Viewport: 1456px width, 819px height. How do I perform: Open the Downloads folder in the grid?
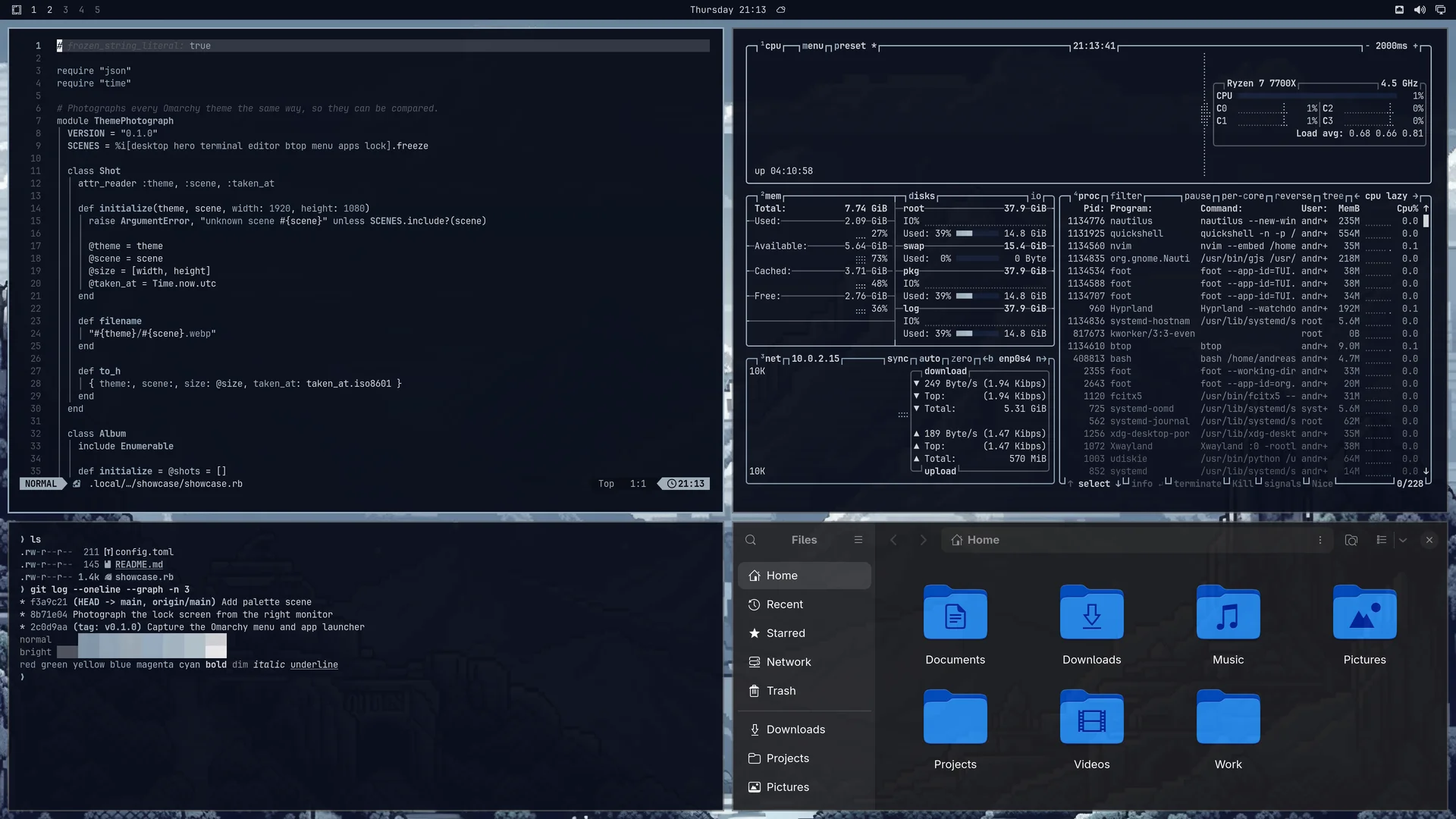pyautogui.click(x=1091, y=626)
